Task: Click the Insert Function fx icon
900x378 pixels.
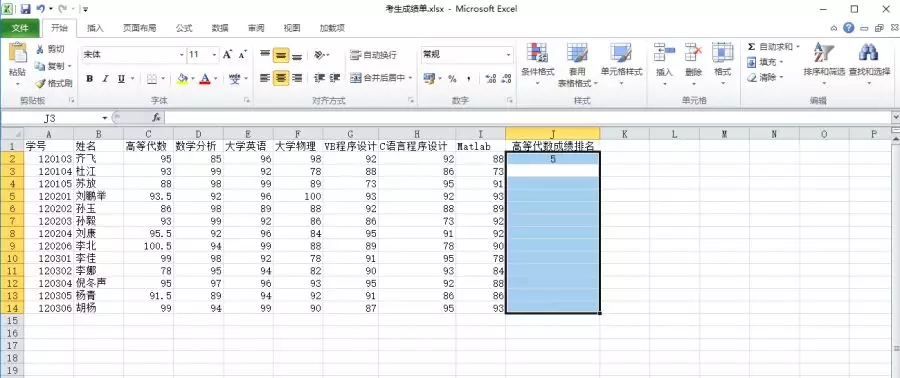Action: [x=156, y=117]
